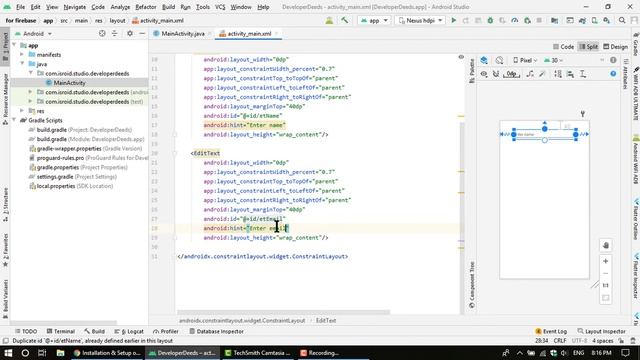Open the Database Inspector tool window
The image size is (640, 360).
point(216,331)
